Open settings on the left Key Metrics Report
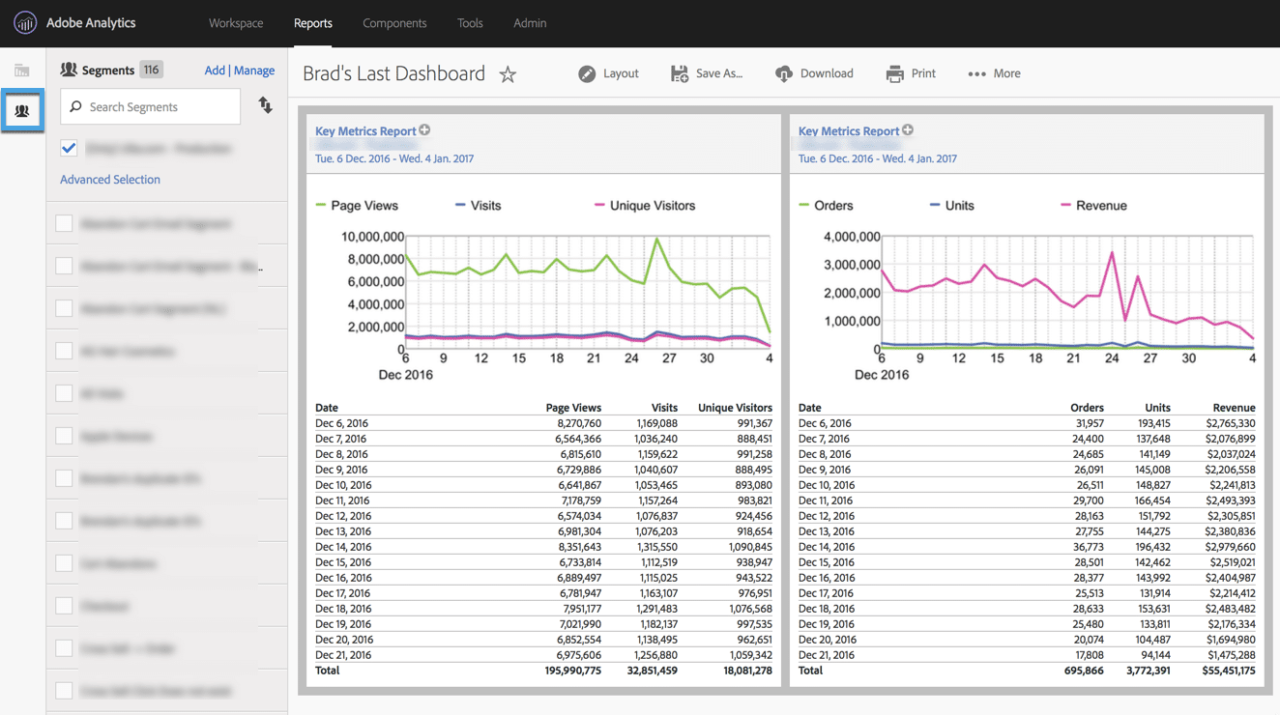Viewport: 1280px width, 715px height. tap(424, 129)
